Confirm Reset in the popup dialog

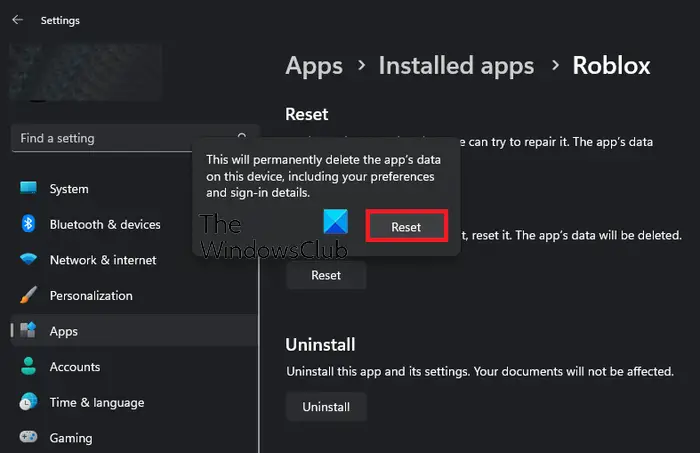point(406,227)
